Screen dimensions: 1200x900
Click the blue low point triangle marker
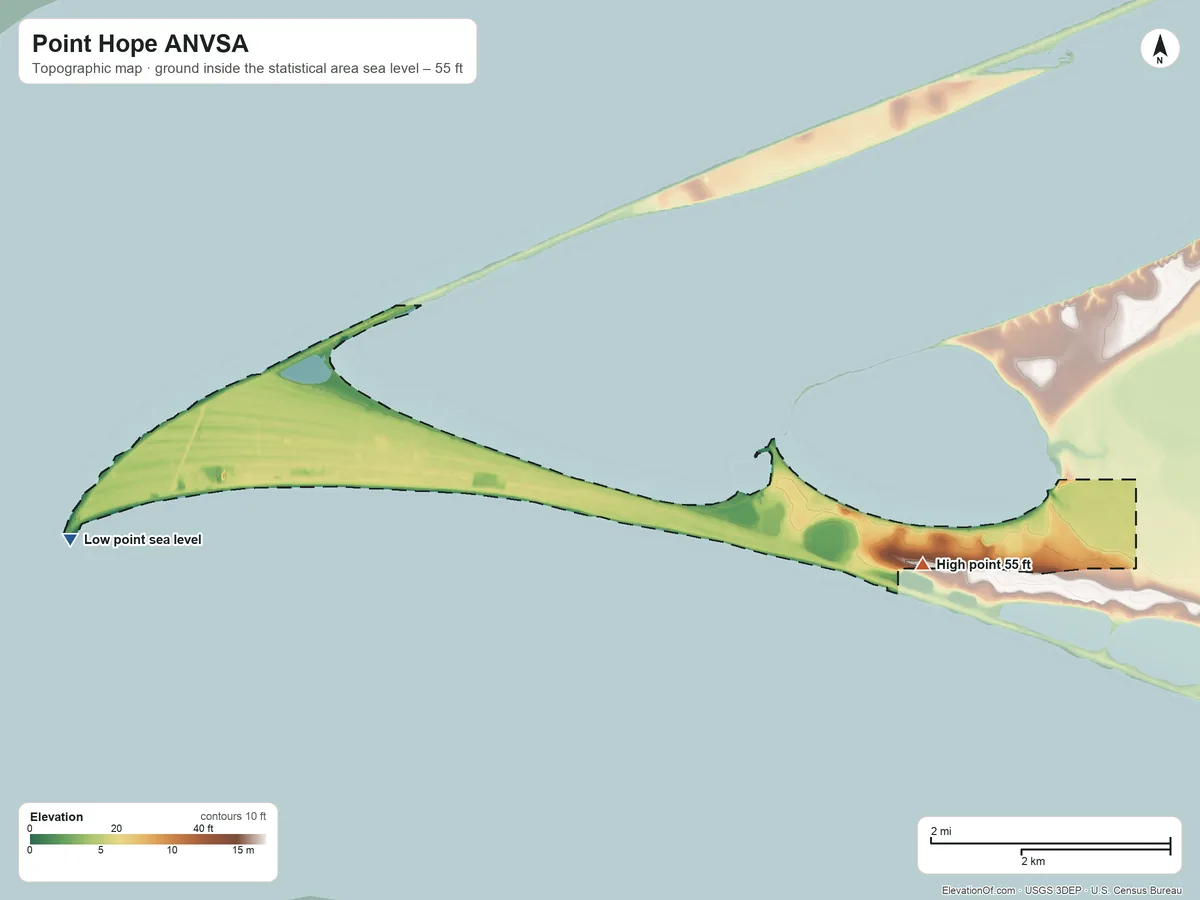[x=70, y=540]
